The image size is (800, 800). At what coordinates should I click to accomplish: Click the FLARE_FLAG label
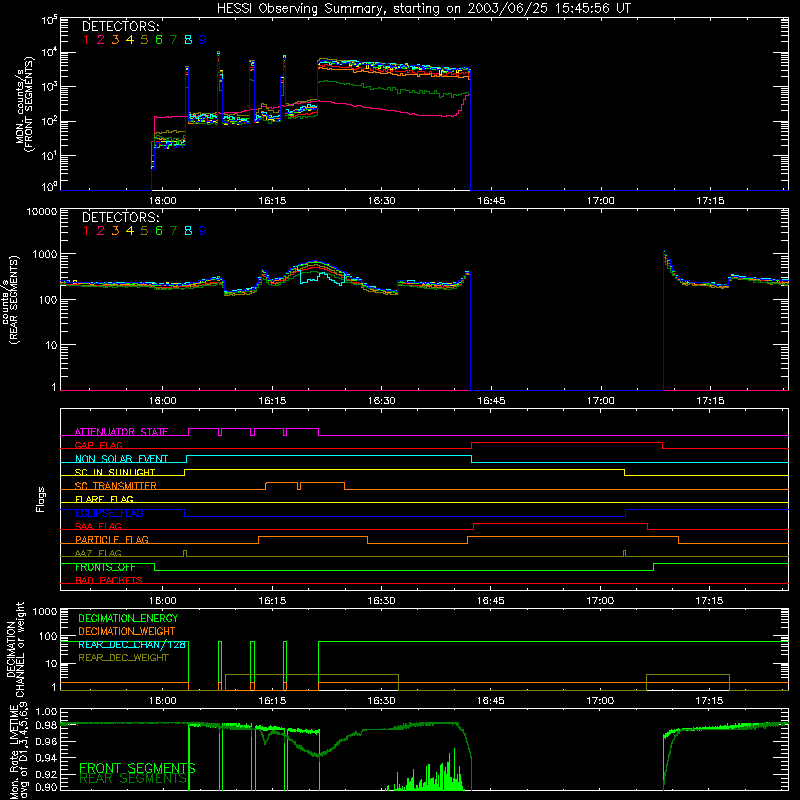pyautogui.click(x=104, y=499)
